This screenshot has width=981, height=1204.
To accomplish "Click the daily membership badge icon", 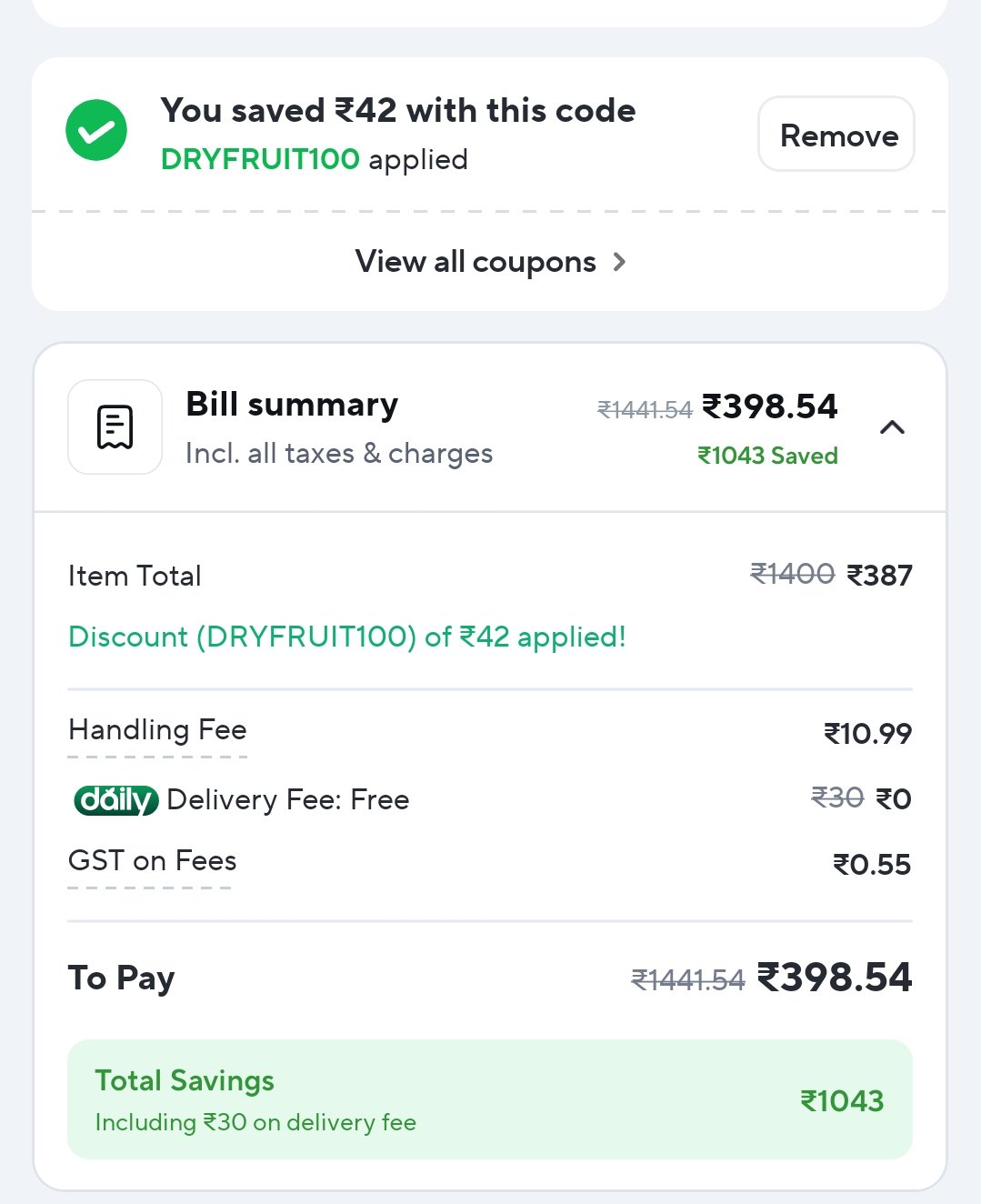I will pyautogui.click(x=115, y=800).
